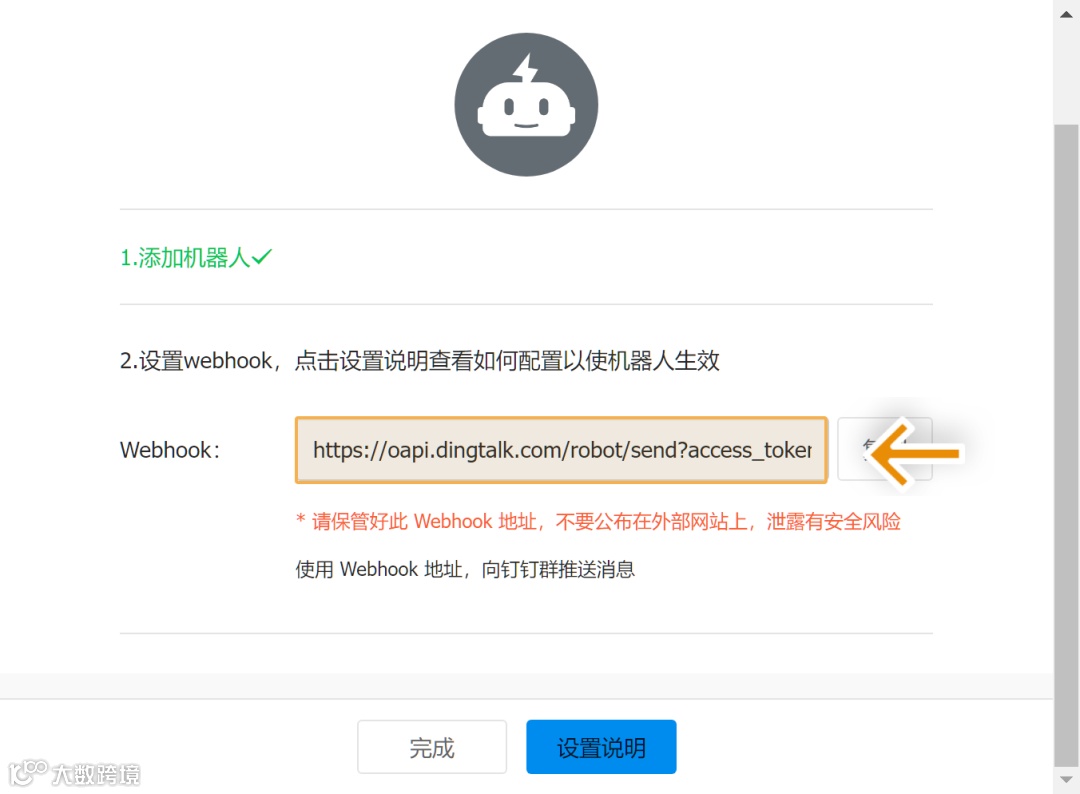This screenshot has height=794, width=1080.
Task: Click the green checkmark next to 添加机器人
Action: coord(261,256)
